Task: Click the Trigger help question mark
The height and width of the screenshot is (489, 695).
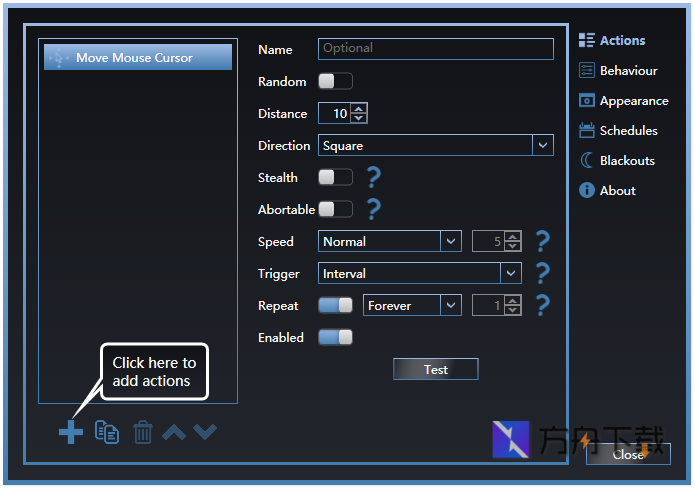Action: coord(542,273)
